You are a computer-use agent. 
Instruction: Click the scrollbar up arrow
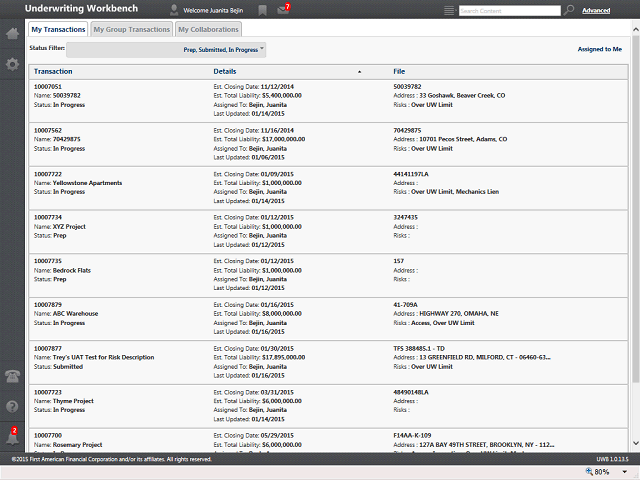[x=636, y=29]
